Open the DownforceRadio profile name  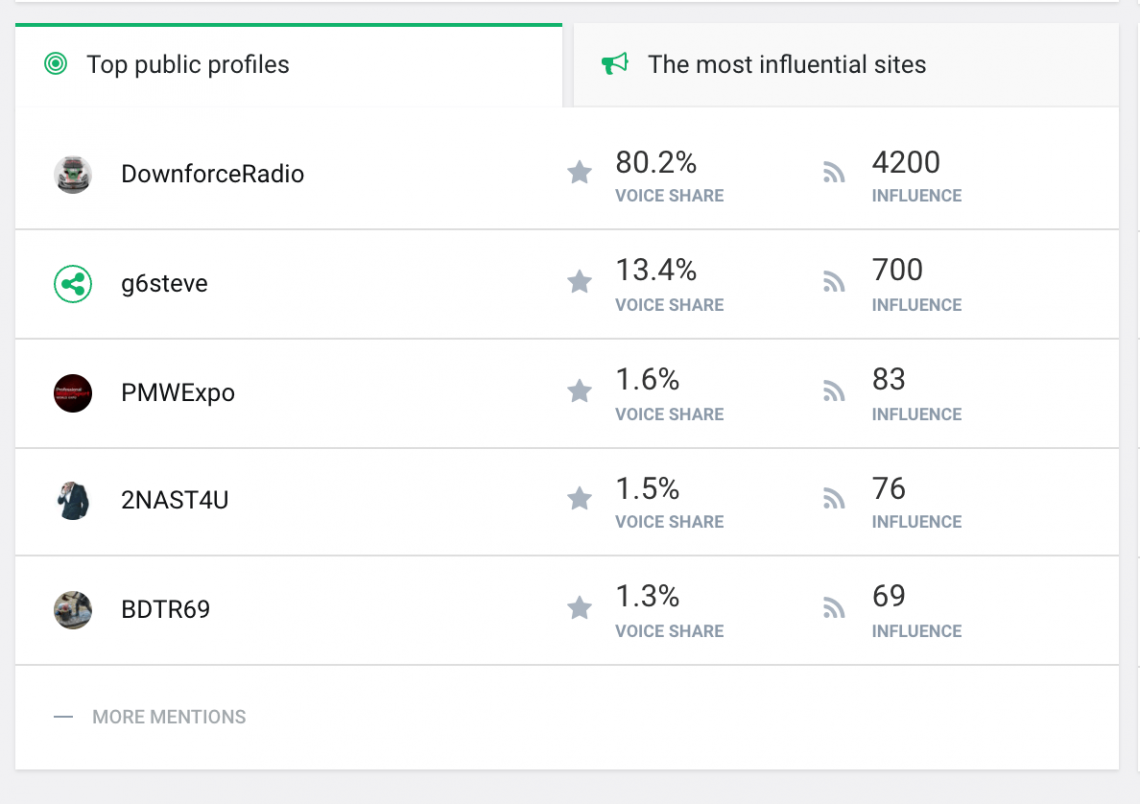(x=212, y=174)
